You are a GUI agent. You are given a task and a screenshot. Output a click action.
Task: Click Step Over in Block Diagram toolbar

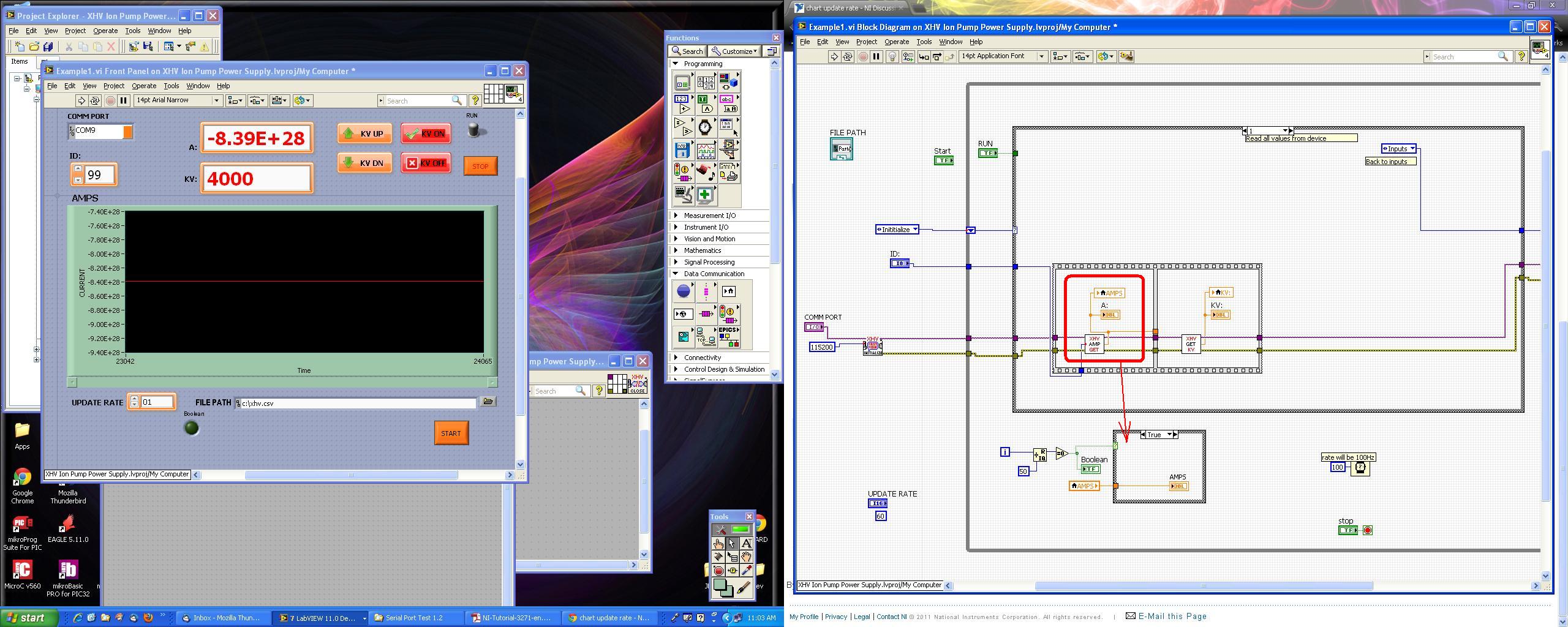(937, 56)
